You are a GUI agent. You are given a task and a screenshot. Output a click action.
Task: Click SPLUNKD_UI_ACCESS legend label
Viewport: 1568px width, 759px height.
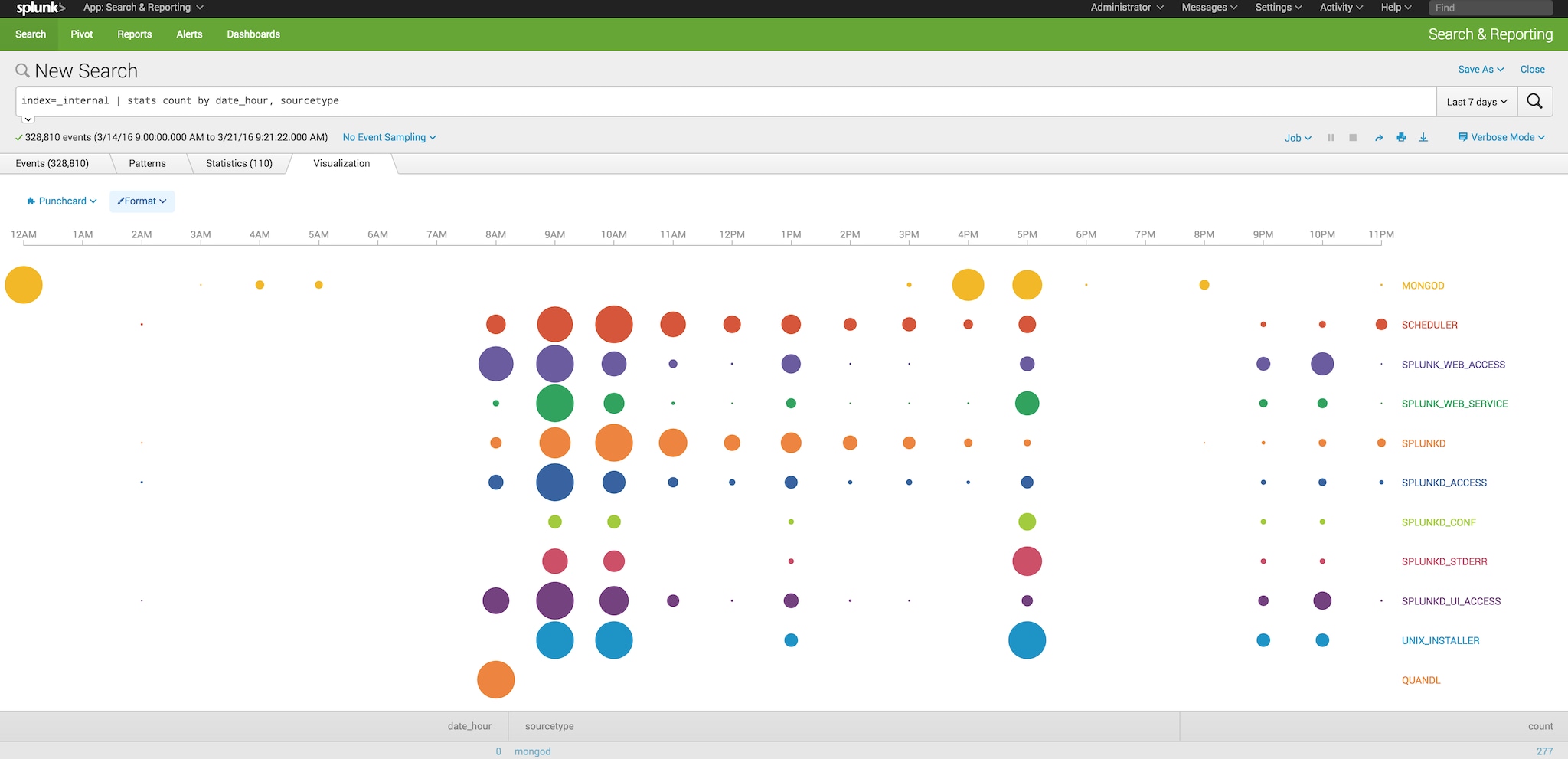tap(1451, 601)
